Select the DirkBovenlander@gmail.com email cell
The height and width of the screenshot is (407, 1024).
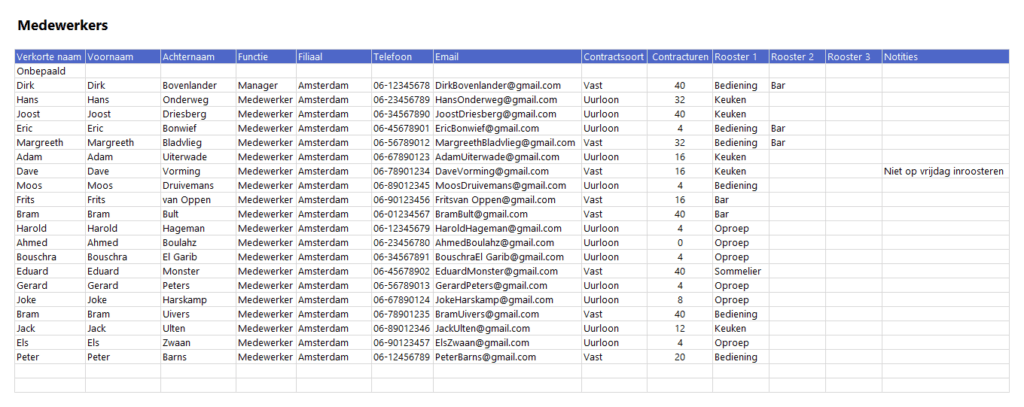click(x=497, y=86)
